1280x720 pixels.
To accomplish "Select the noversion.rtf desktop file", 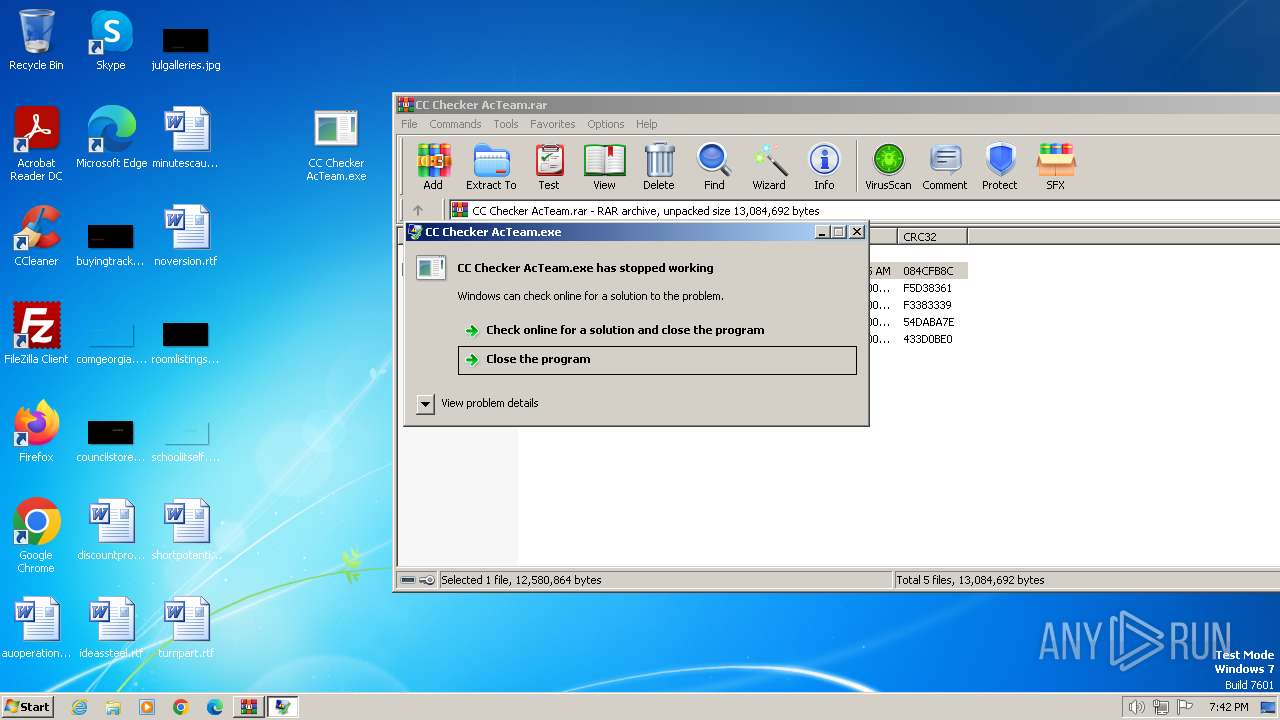I will tap(186, 236).
